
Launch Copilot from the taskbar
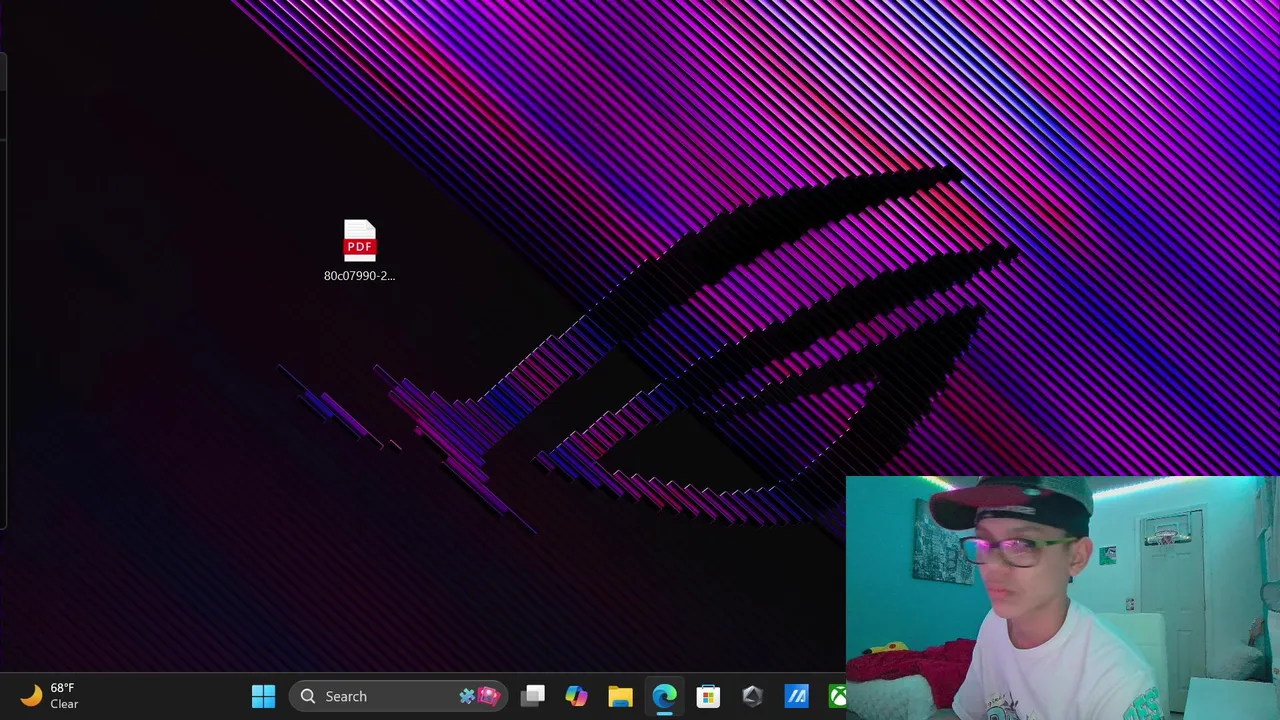577,696
